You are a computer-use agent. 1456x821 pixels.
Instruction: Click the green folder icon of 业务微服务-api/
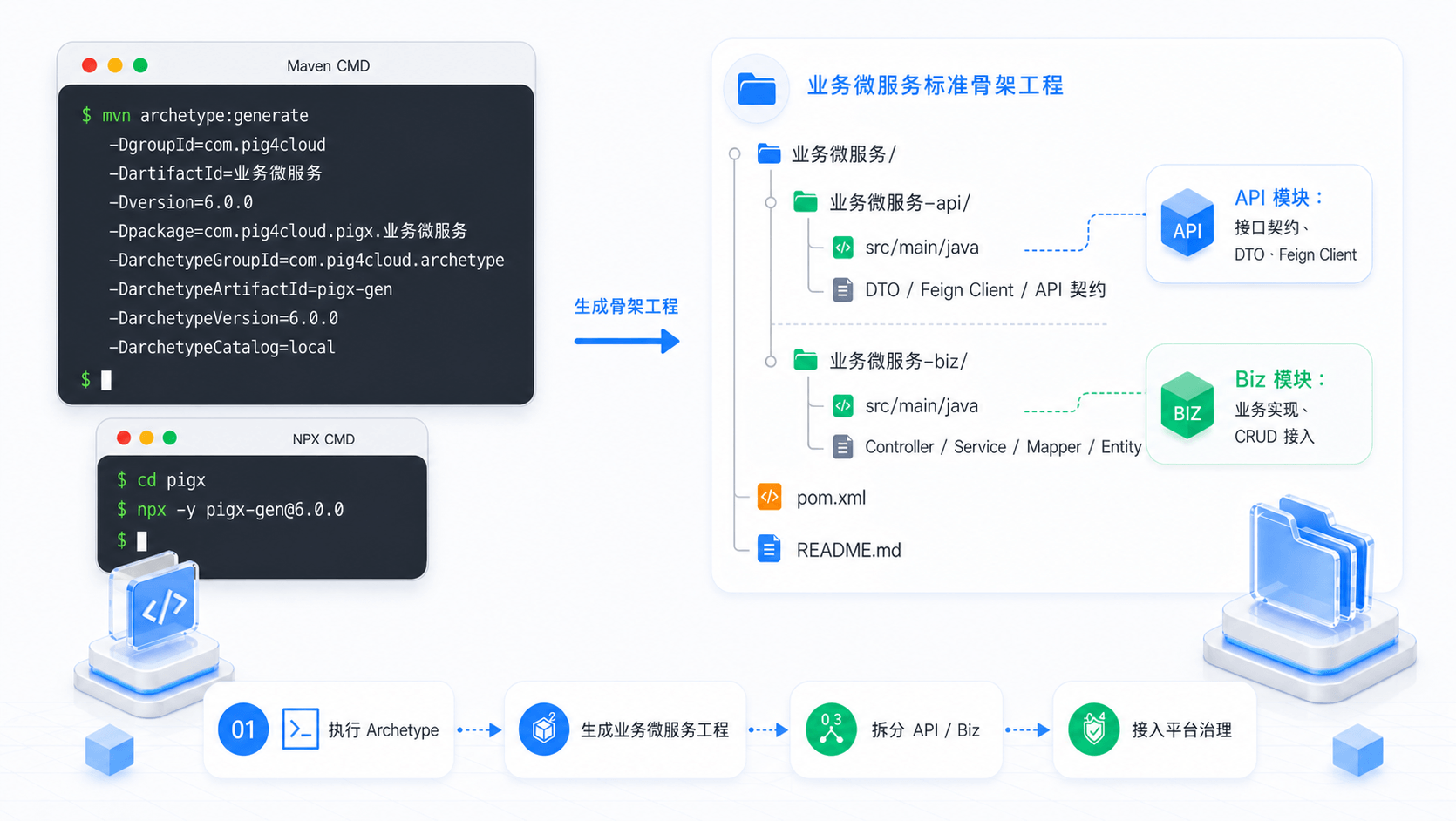point(806,202)
